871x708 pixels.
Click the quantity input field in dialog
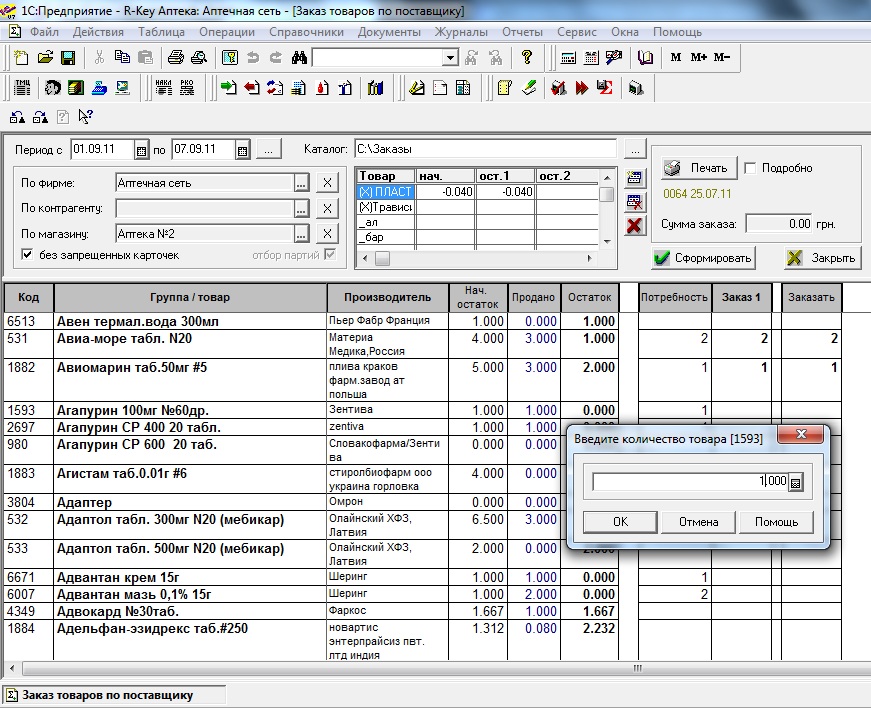coord(688,482)
